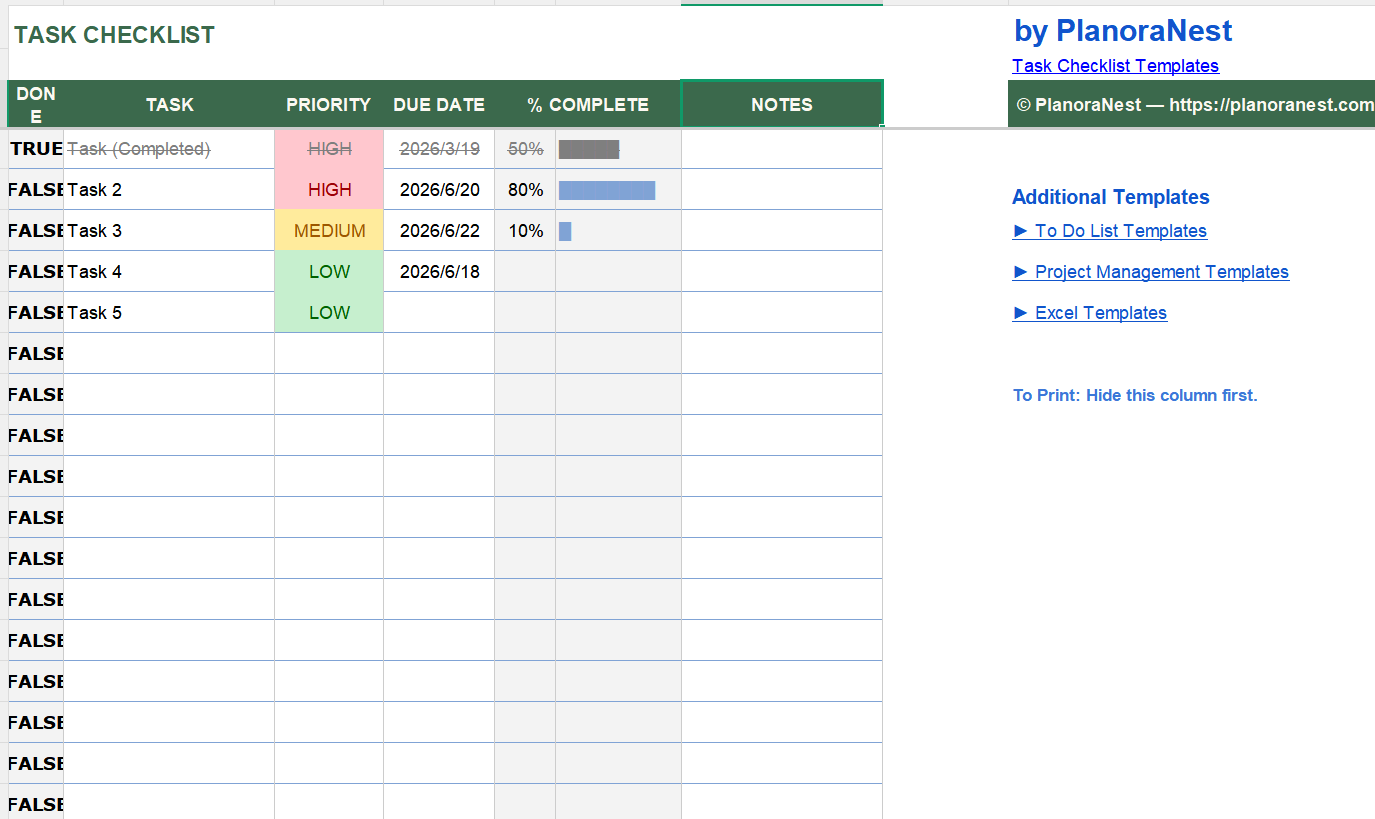The image size is (1375, 819).
Task: Select the PRIORITY column header cell
Action: click(x=329, y=104)
